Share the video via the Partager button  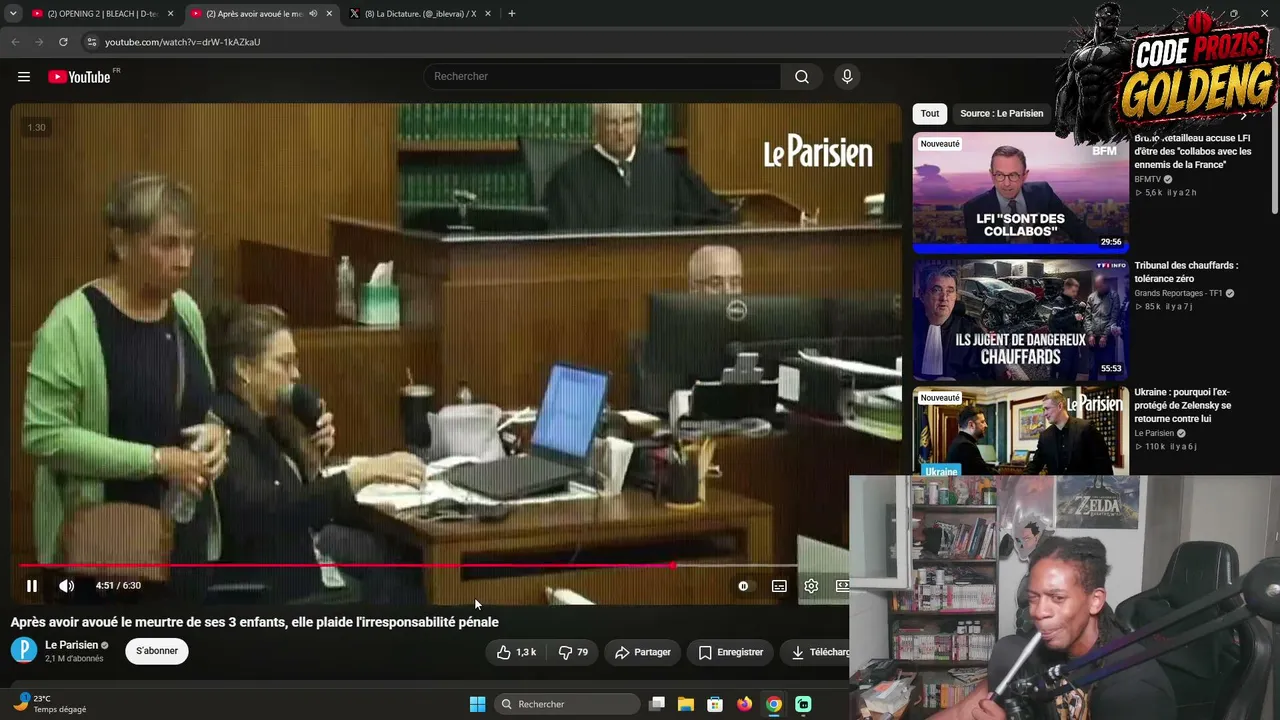(643, 652)
